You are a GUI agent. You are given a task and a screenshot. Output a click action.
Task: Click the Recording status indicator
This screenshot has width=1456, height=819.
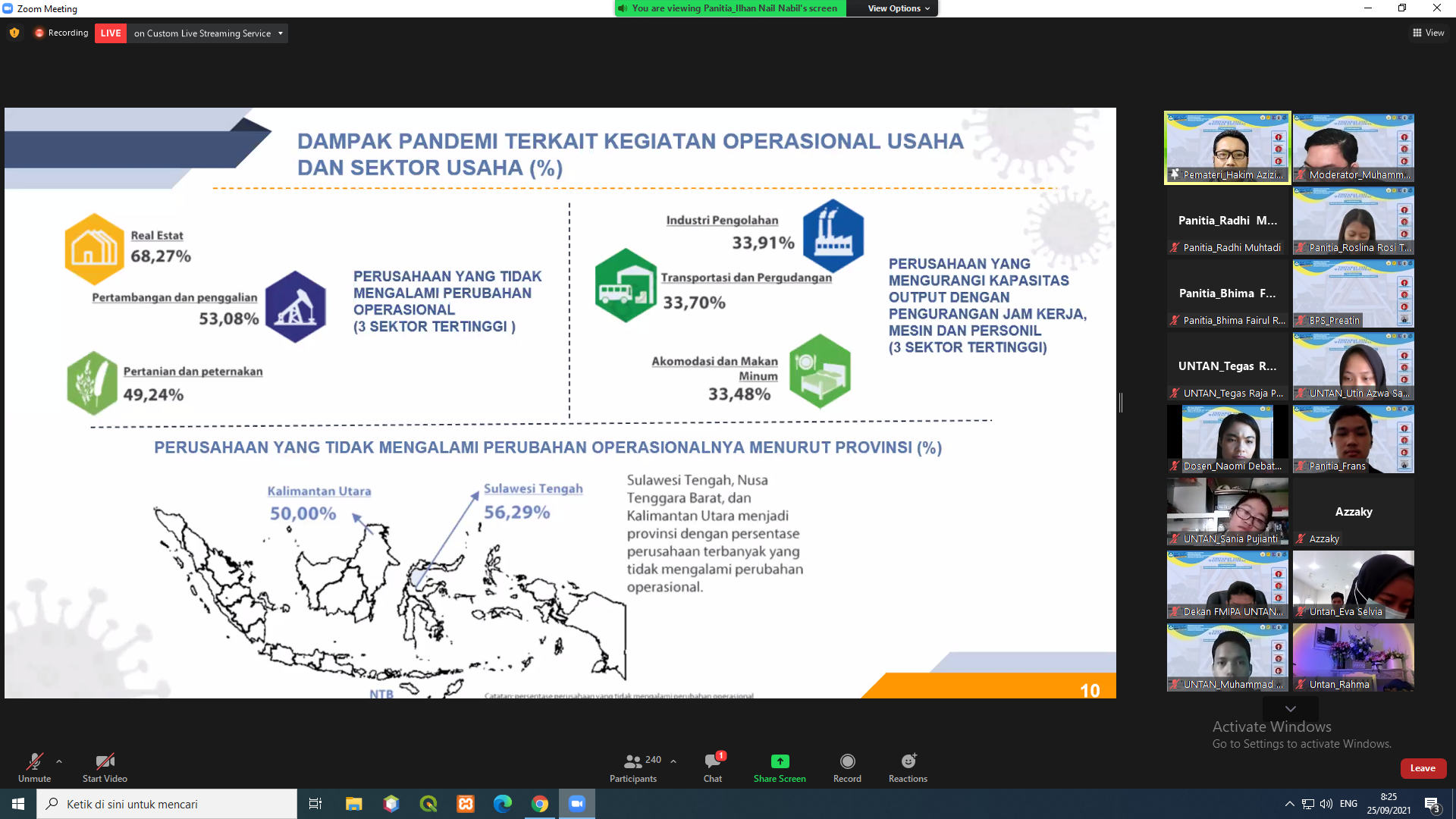point(61,33)
